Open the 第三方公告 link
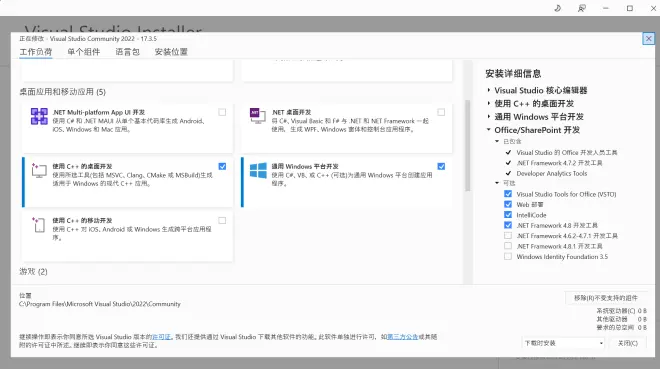Viewport: 660px width, 369px height. coord(402,337)
